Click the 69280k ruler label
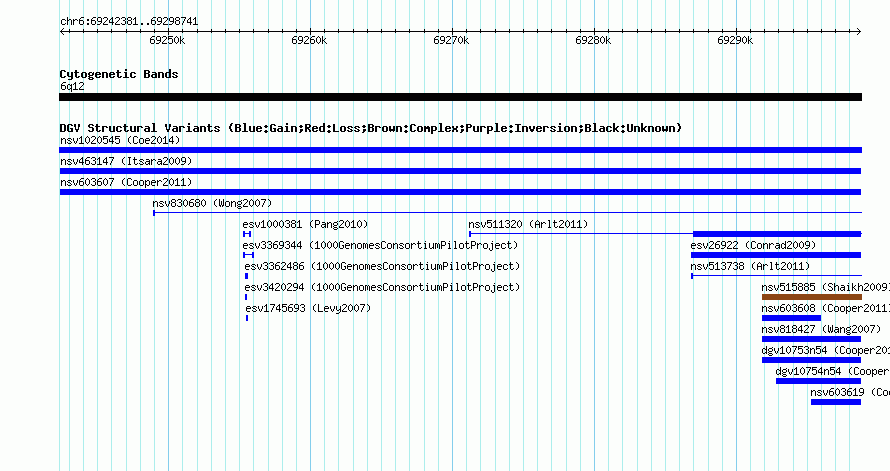Screen dimensions: 890x471 (x=593, y=40)
